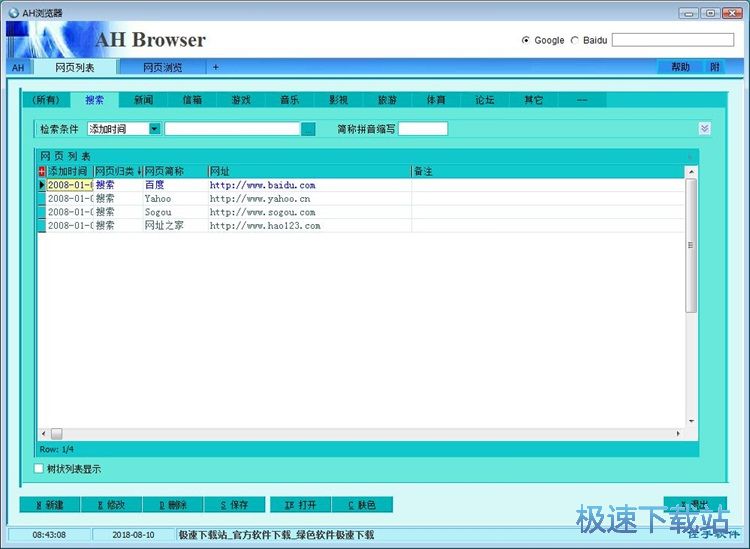750x549 pixels.
Task: Click the 08:43:08 time in status bar
Action: [49, 535]
